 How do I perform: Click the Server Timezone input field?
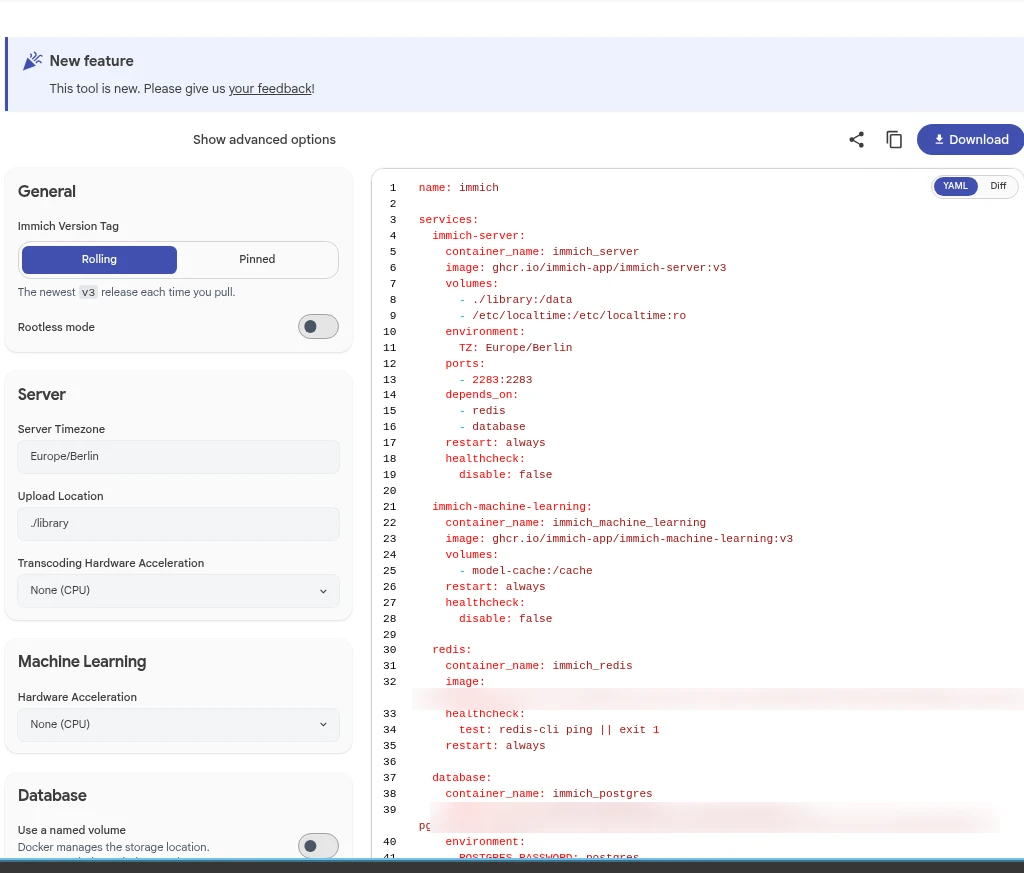pyautogui.click(x=178, y=456)
